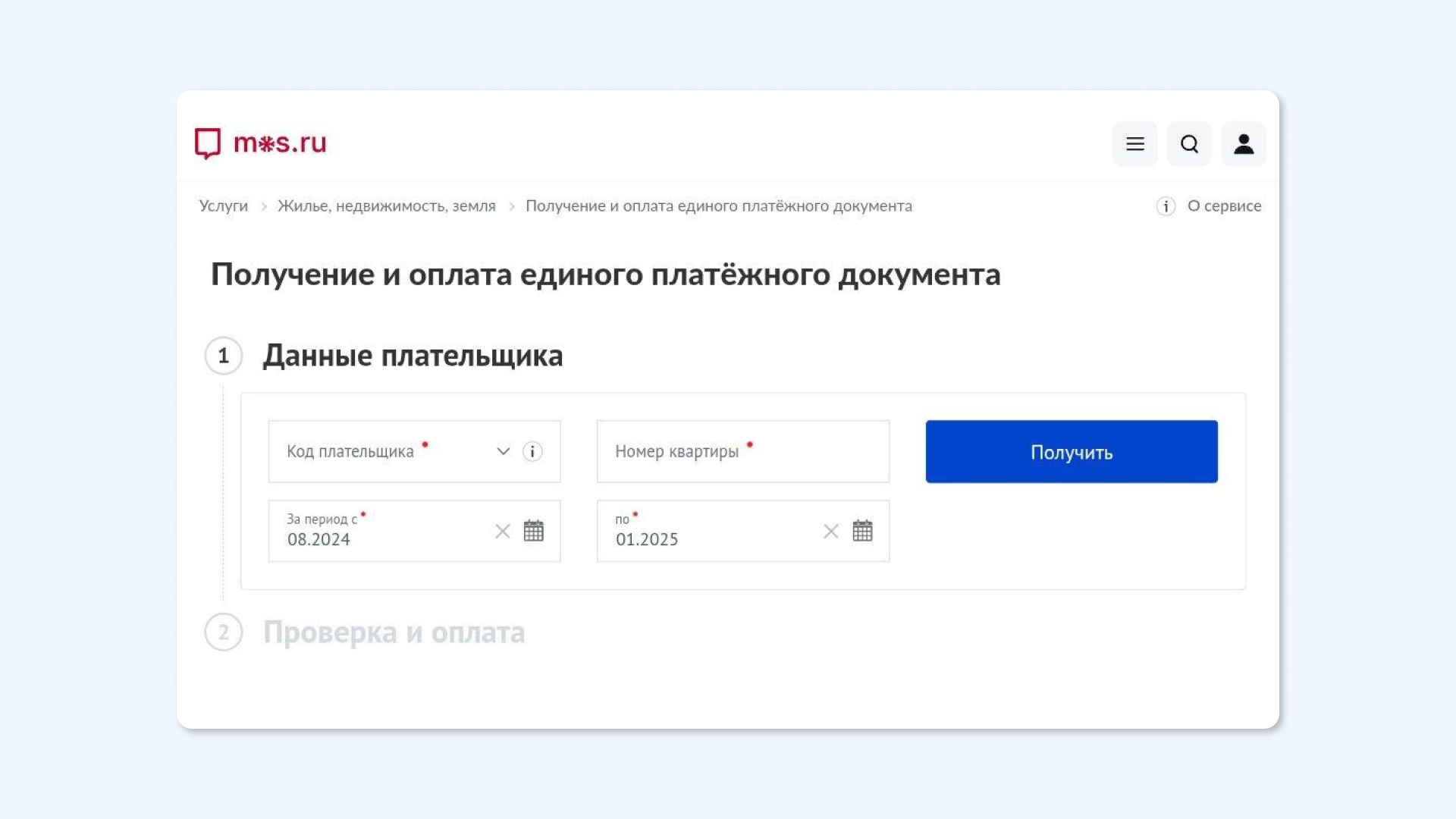
Task: Open the О сервисе link
Action: [x=1224, y=206]
